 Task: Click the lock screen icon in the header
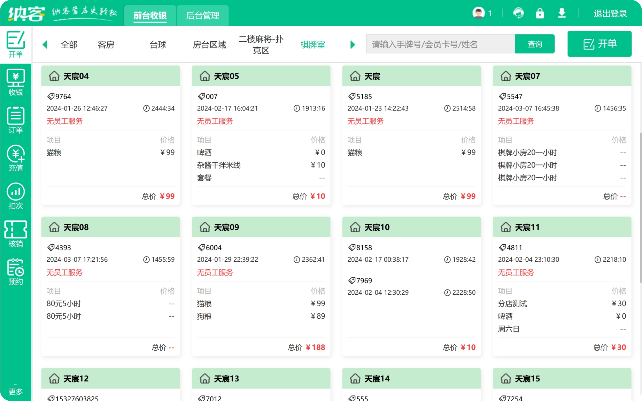coord(540,13)
